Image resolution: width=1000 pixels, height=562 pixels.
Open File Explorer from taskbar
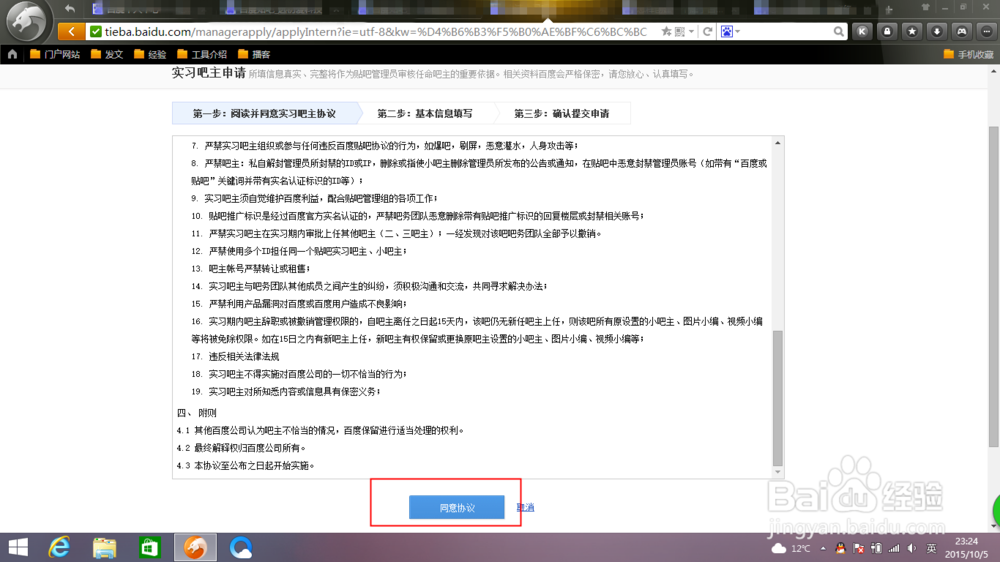tap(105, 547)
